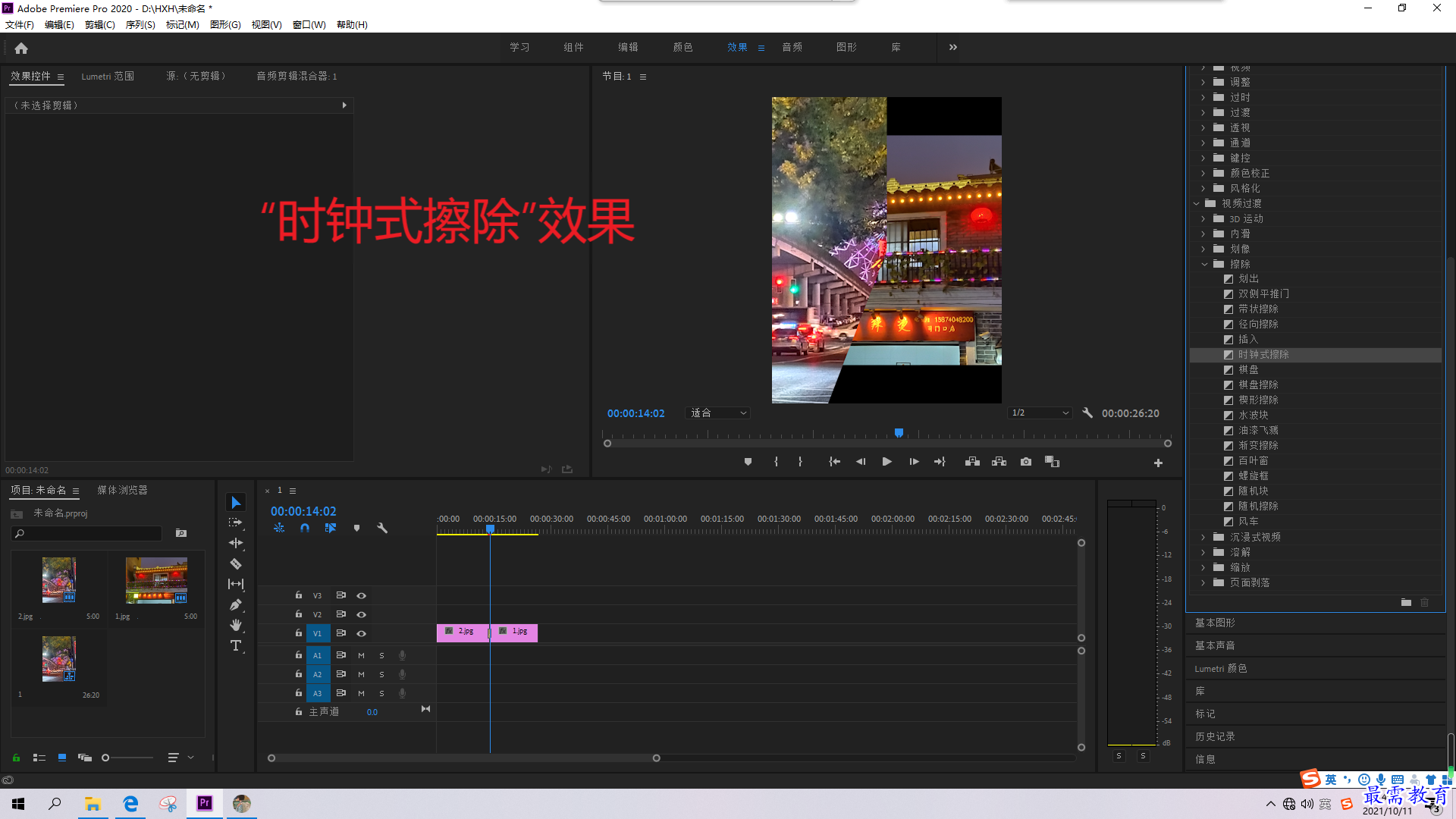The width and height of the screenshot is (1456, 819).
Task: Click the Add Marker button in program monitor
Action: pos(748,462)
